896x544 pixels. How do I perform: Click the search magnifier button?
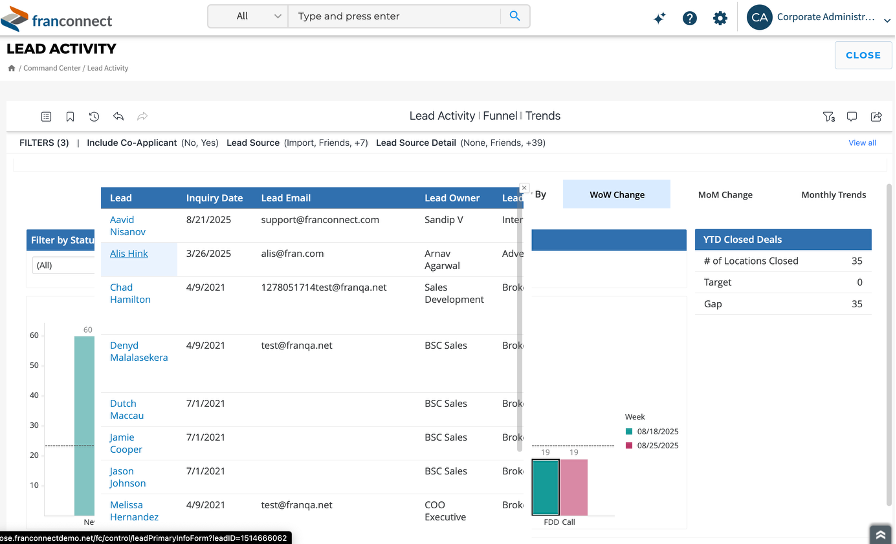click(515, 16)
